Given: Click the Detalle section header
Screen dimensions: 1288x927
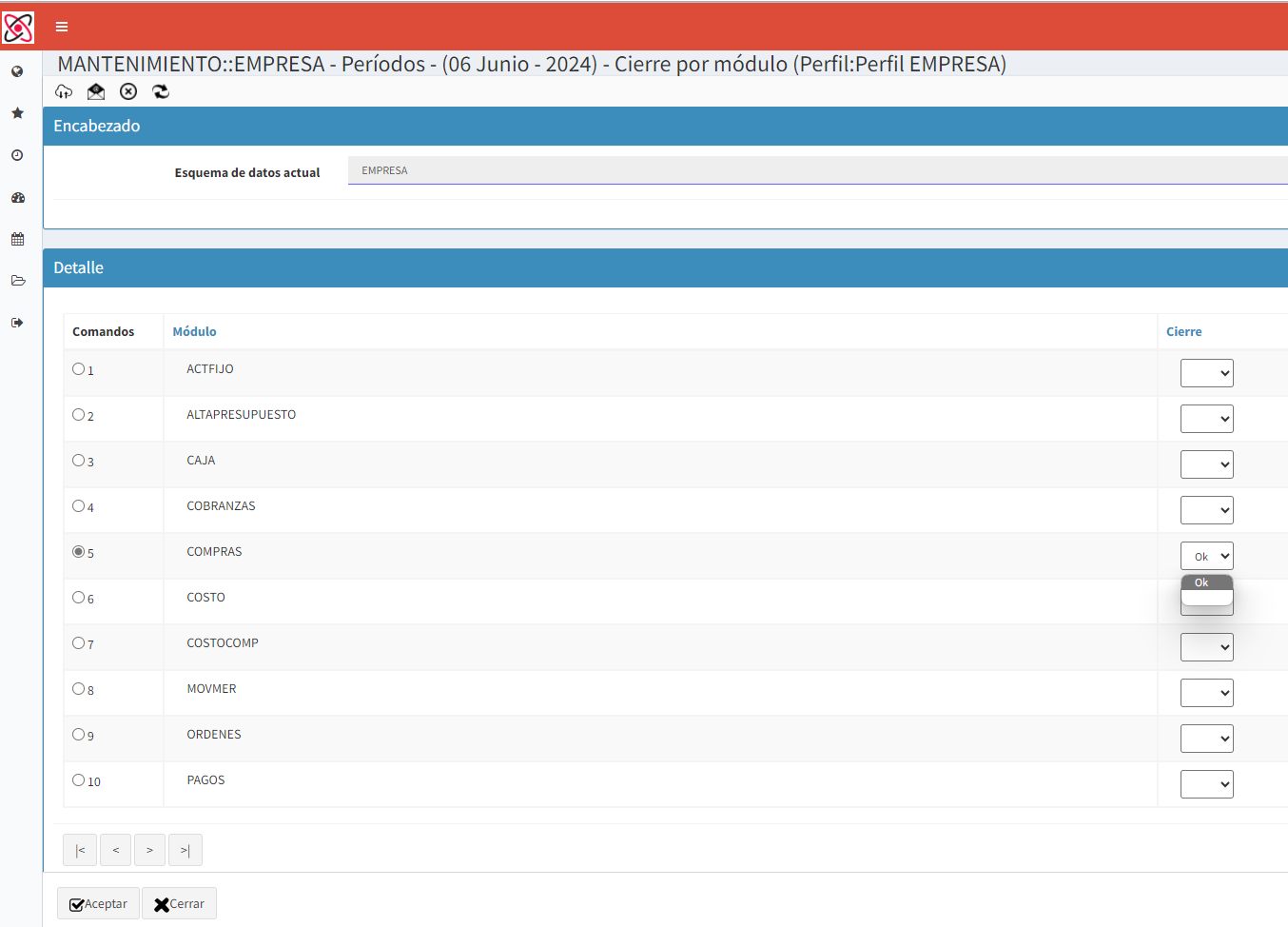Looking at the screenshot, I should (665, 267).
